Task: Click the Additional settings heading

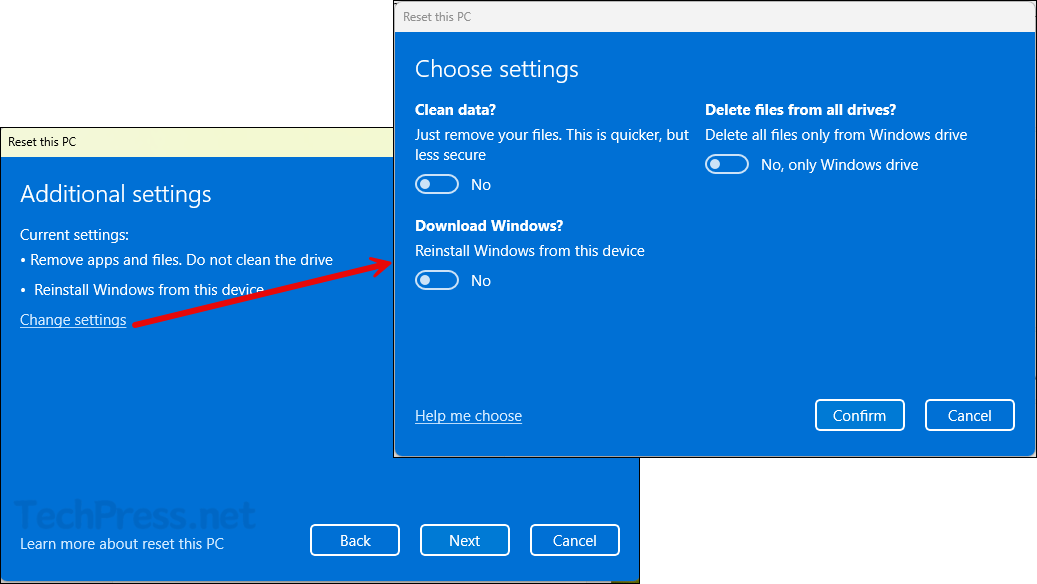Action: (116, 194)
